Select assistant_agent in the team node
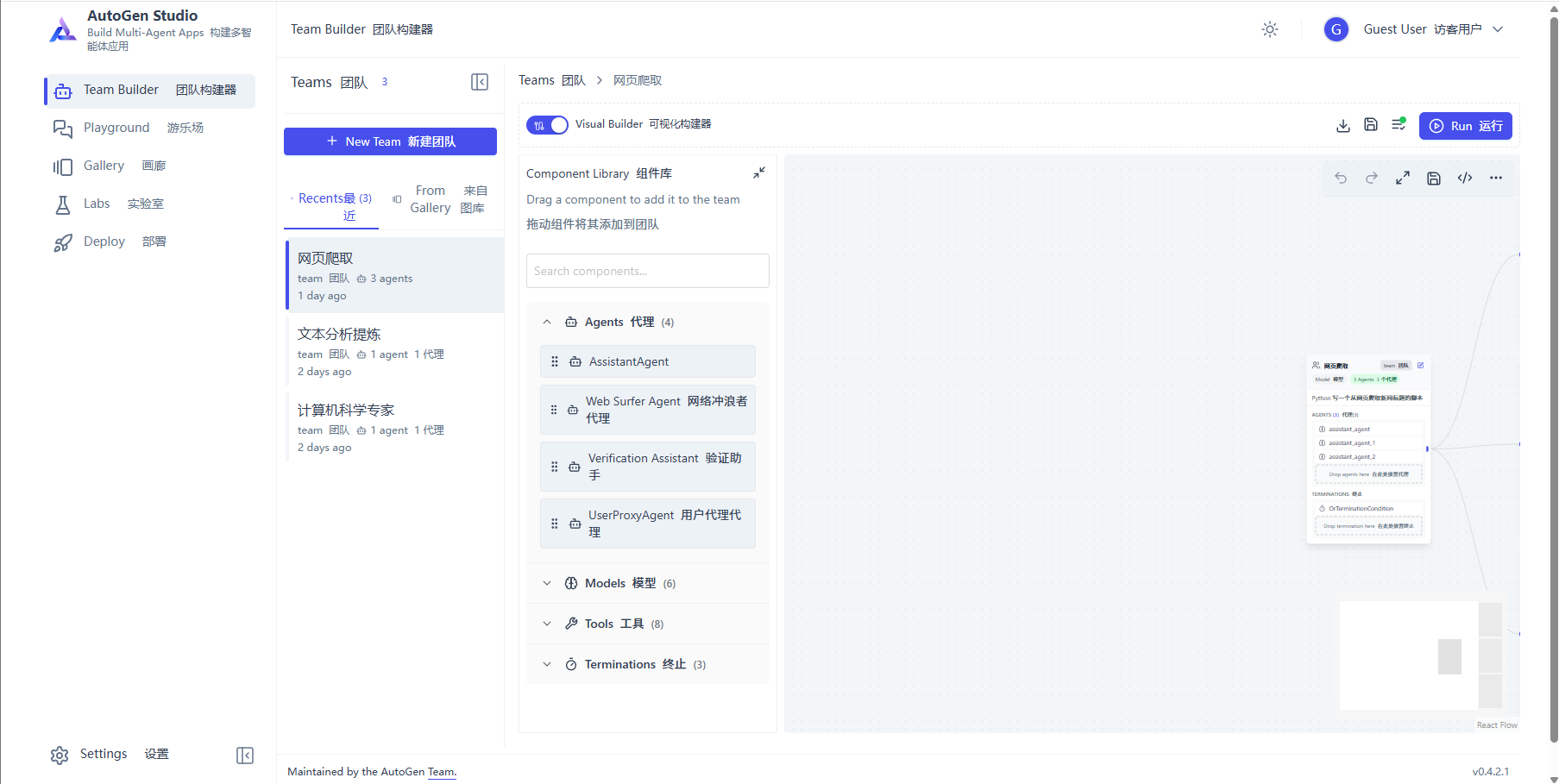 pos(1368,430)
